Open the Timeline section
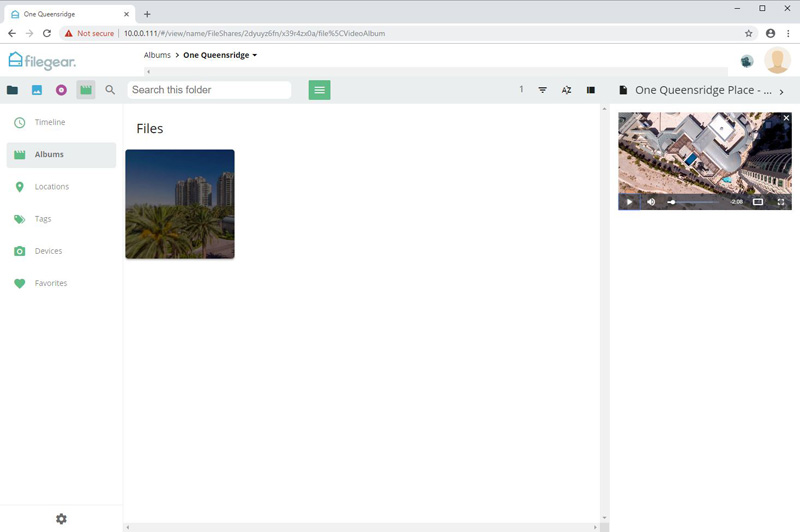 (61, 122)
